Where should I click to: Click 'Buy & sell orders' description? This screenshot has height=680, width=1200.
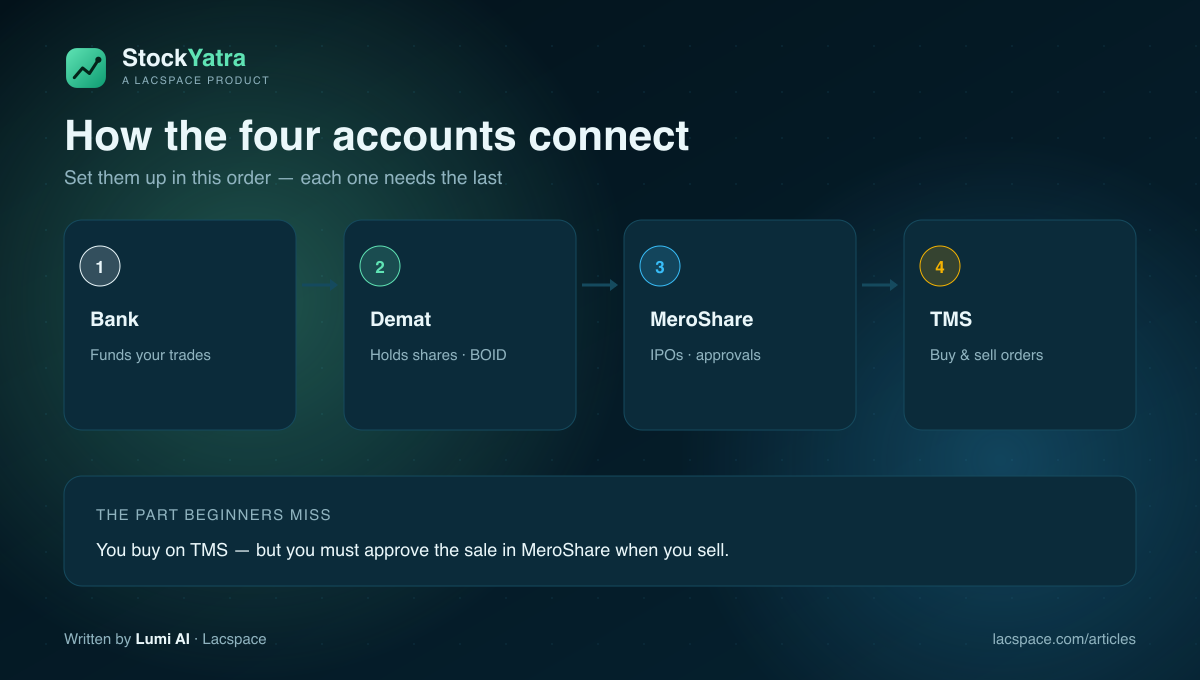click(986, 355)
